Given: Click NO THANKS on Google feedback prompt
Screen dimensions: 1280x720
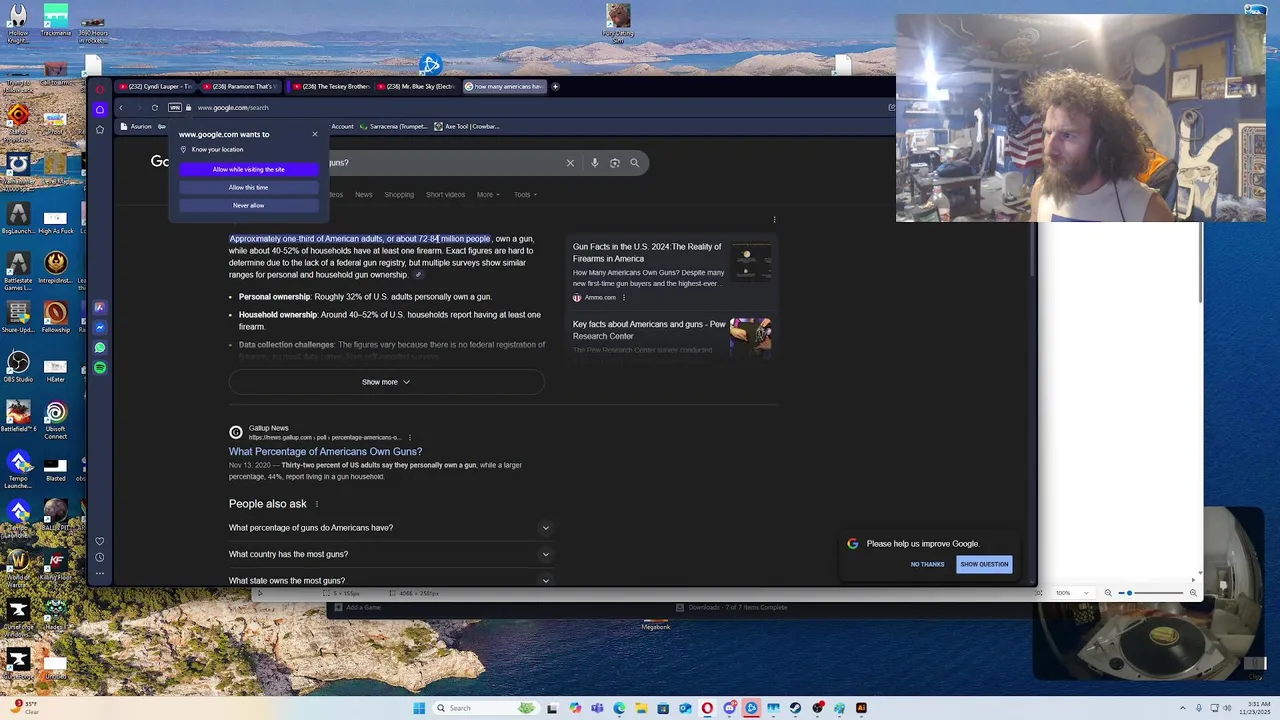Looking at the screenshot, I should click(927, 564).
